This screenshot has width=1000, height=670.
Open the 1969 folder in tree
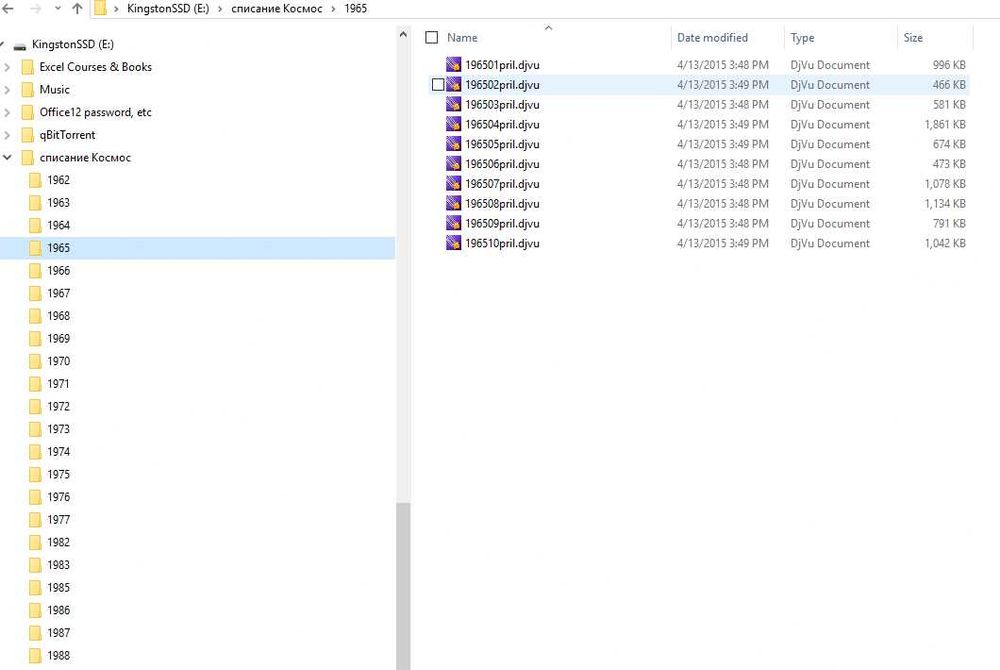coord(58,338)
